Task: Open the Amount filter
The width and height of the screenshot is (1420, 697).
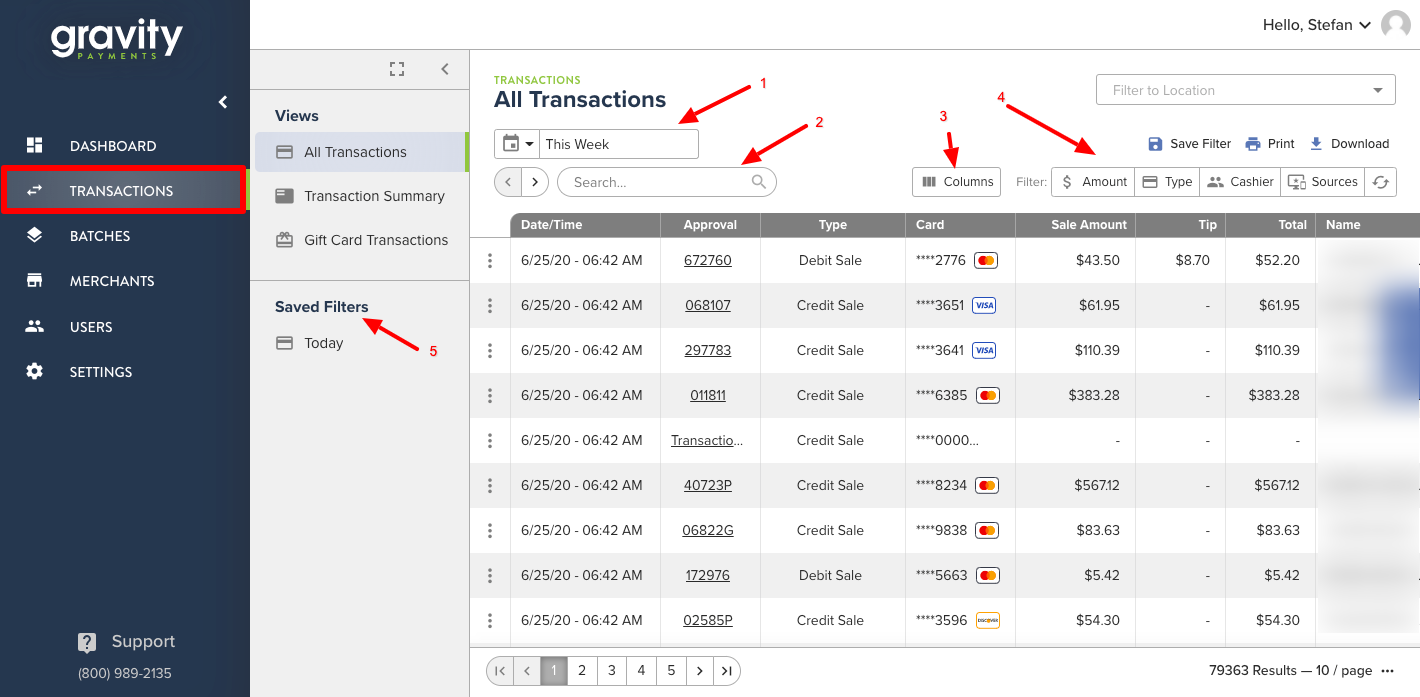Action: (1092, 181)
